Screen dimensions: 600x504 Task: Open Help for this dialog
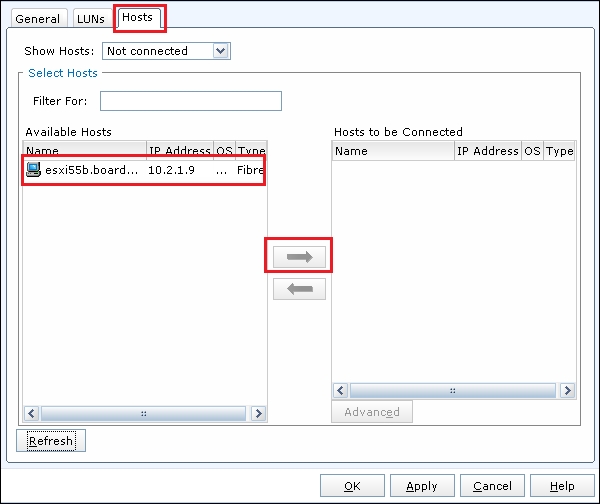pyautogui.click(x=562, y=486)
